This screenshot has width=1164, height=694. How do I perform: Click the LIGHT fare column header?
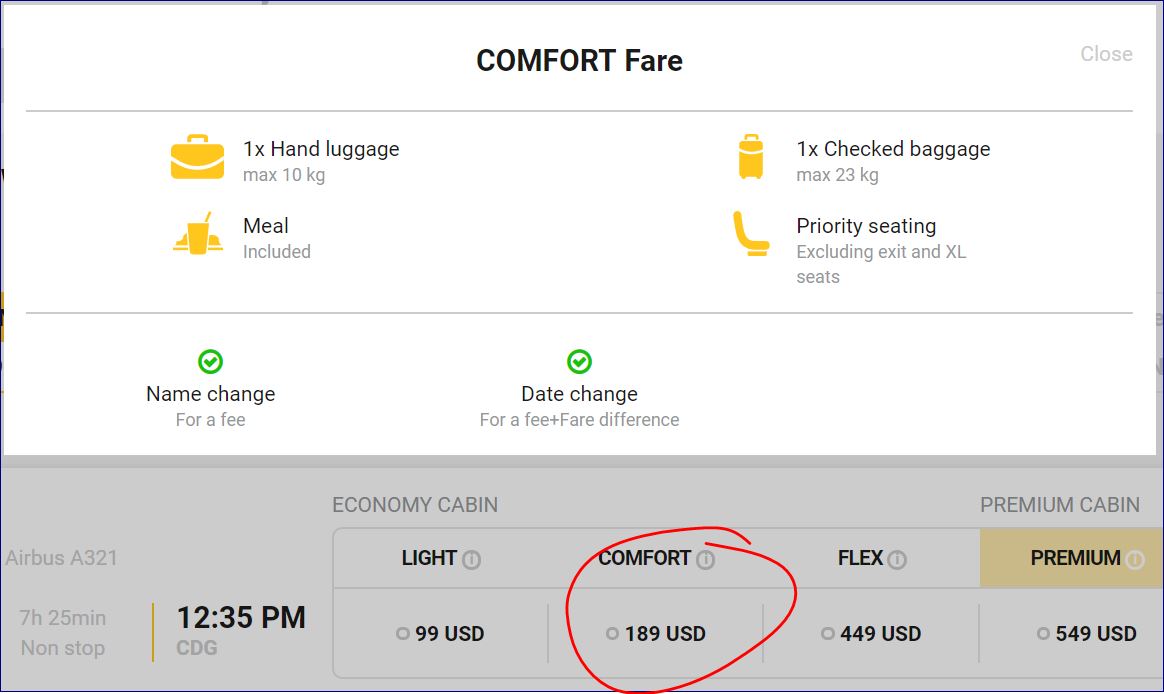429,558
